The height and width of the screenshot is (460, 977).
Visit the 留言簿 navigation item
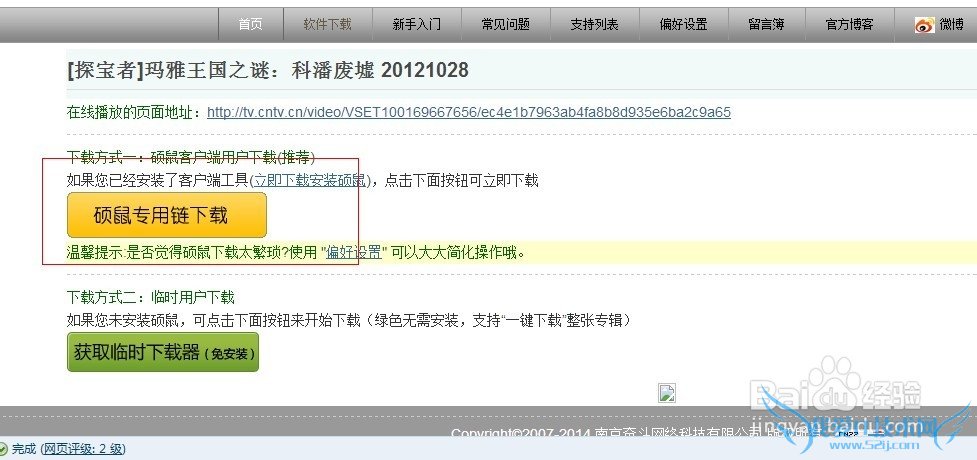click(x=766, y=24)
